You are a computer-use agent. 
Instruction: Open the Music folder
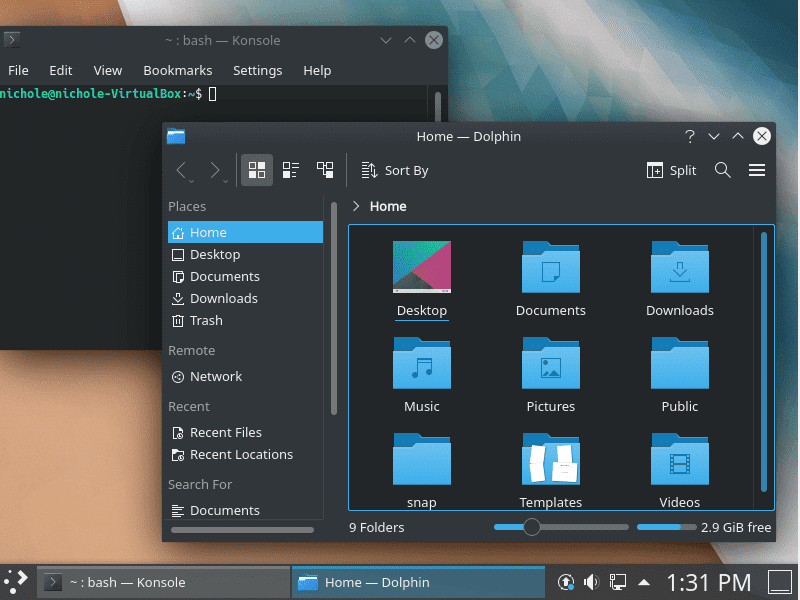click(x=422, y=374)
